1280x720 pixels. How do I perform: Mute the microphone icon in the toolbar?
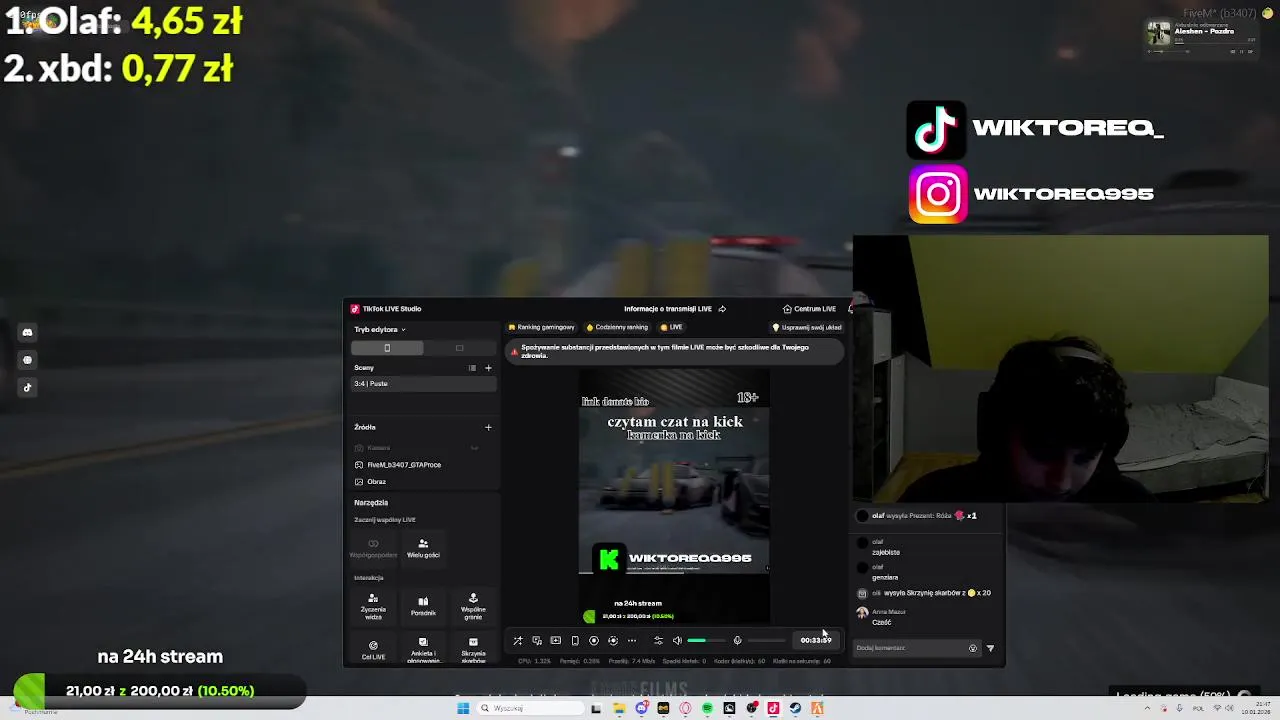738,641
